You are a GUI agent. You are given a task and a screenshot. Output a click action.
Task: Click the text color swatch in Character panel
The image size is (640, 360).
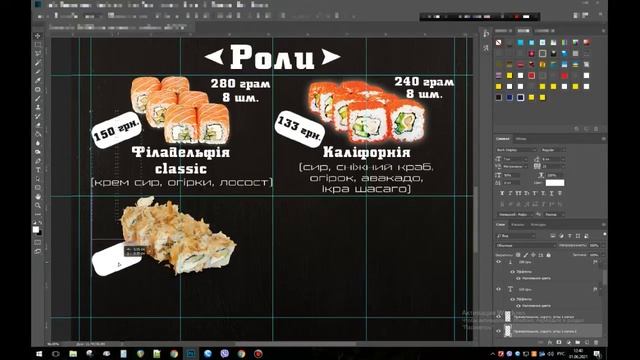[x=555, y=182]
